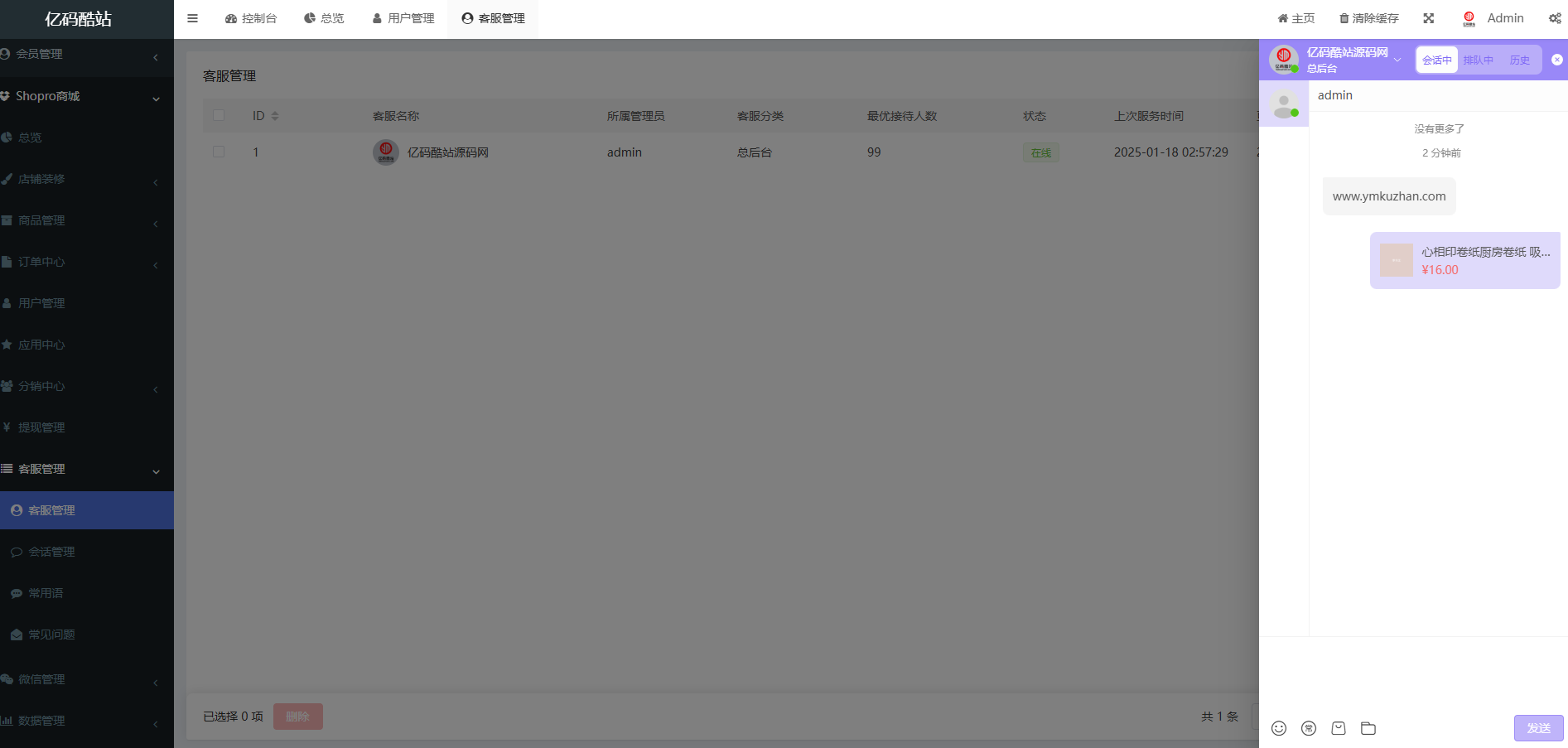The image size is (1568, 748).
Task: Click the admin cell under 所属管理员
Action: [x=625, y=152]
